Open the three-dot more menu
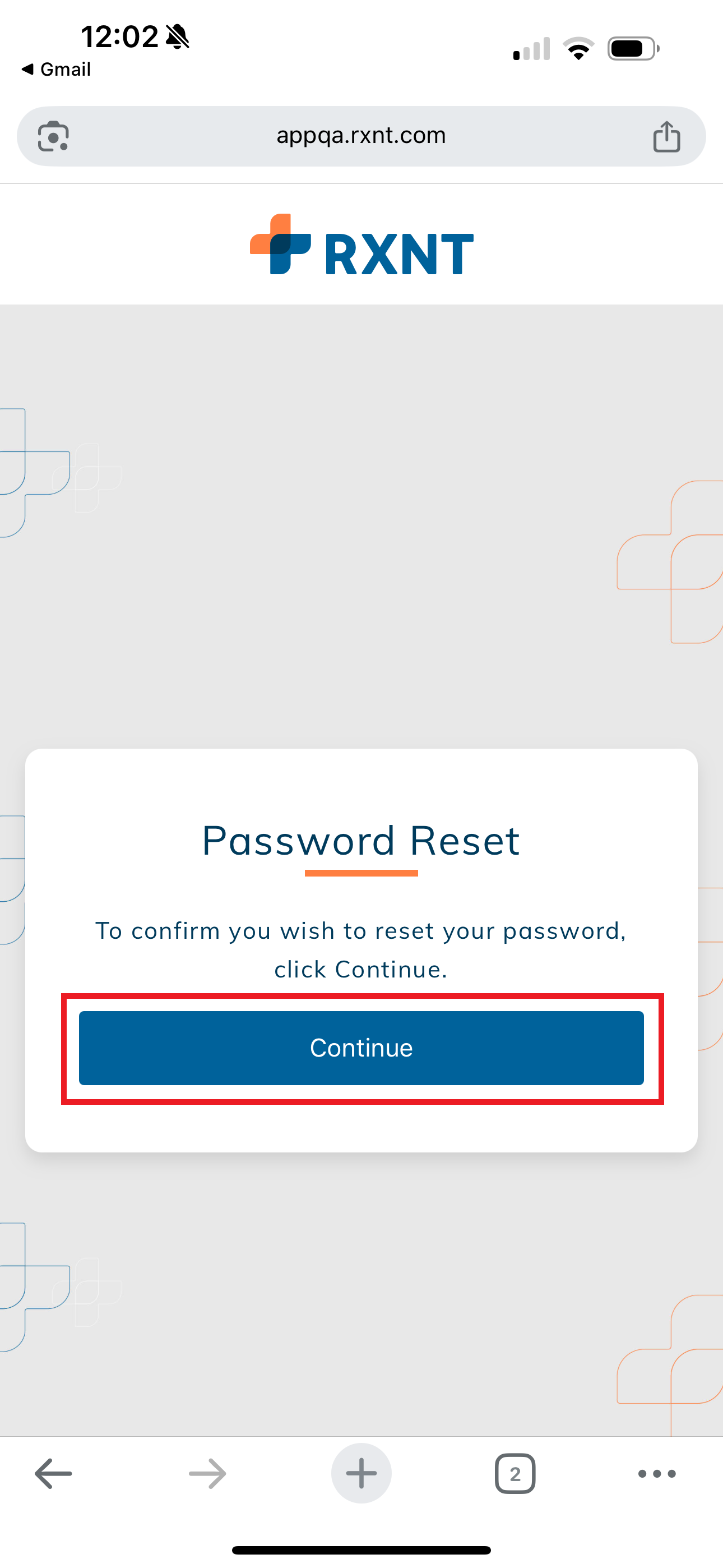The height and width of the screenshot is (1568, 723). [x=657, y=1474]
